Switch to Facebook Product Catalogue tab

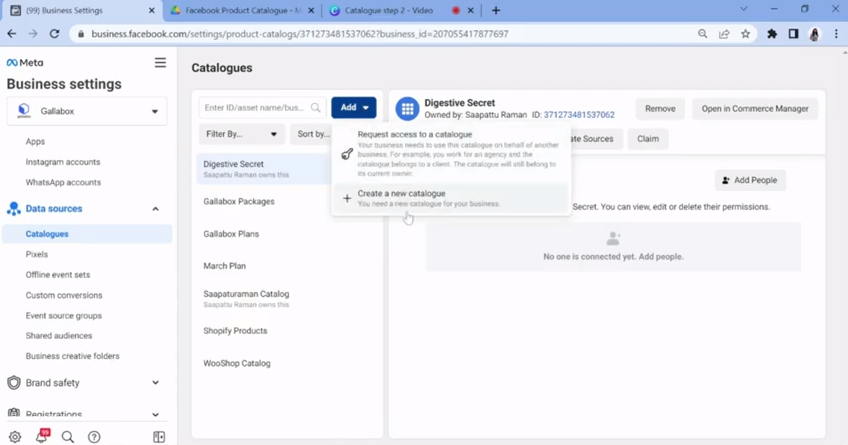point(243,10)
